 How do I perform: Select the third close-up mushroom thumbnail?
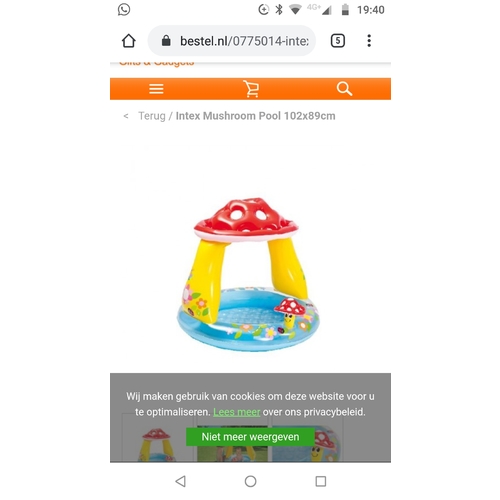pos(307,443)
